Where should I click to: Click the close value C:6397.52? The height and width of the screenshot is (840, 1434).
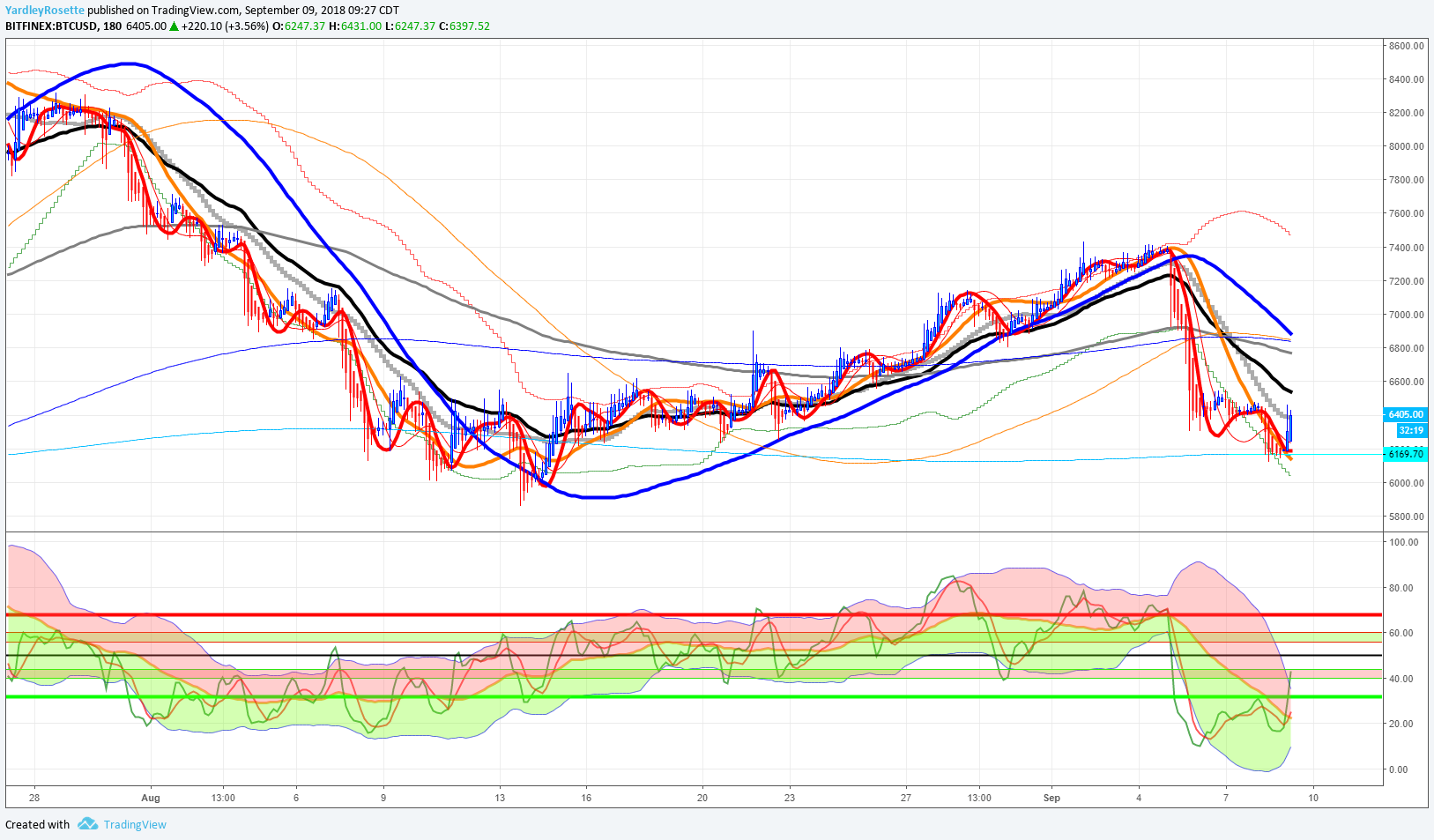pyautogui.click(x=464, y=26)
